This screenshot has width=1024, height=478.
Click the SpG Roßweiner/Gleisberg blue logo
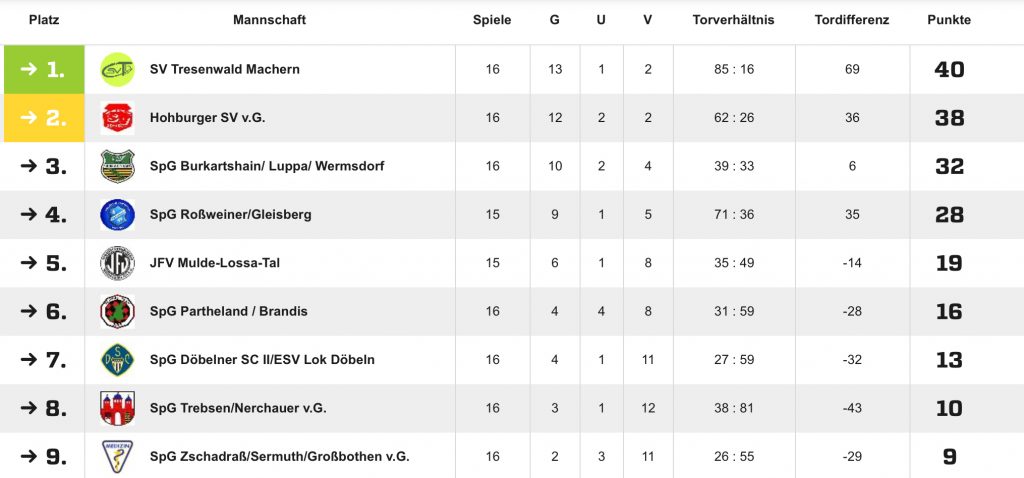coord(117,214)
